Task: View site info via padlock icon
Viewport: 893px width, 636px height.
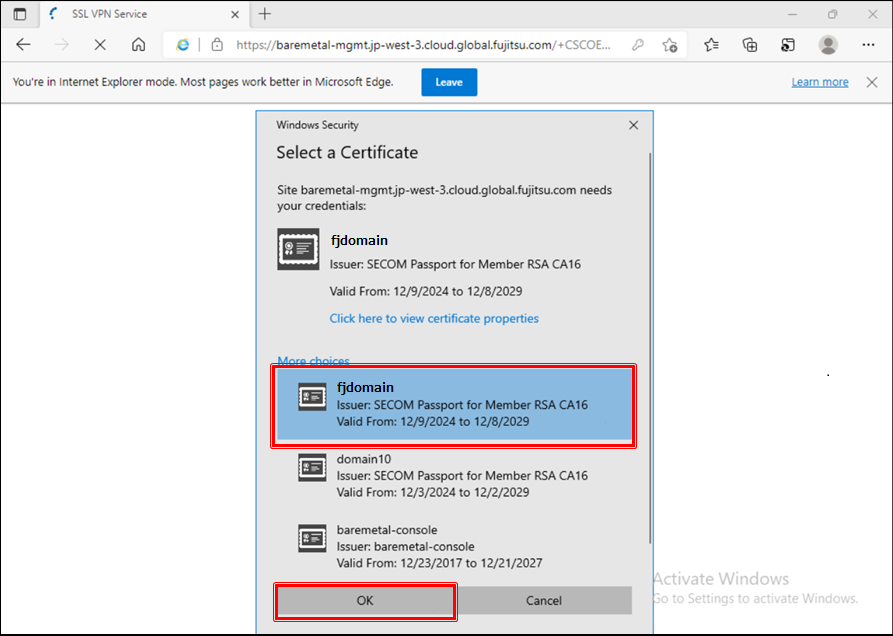Action: 217,44
